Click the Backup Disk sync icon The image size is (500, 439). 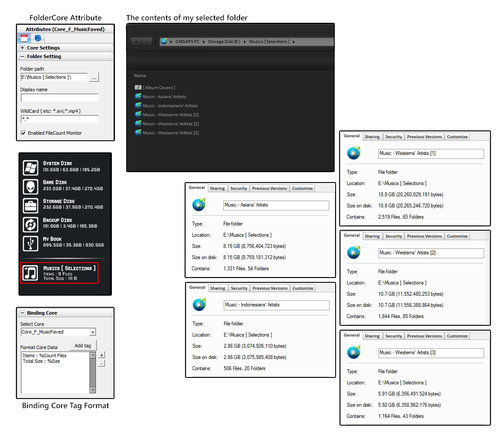(30, 224)
